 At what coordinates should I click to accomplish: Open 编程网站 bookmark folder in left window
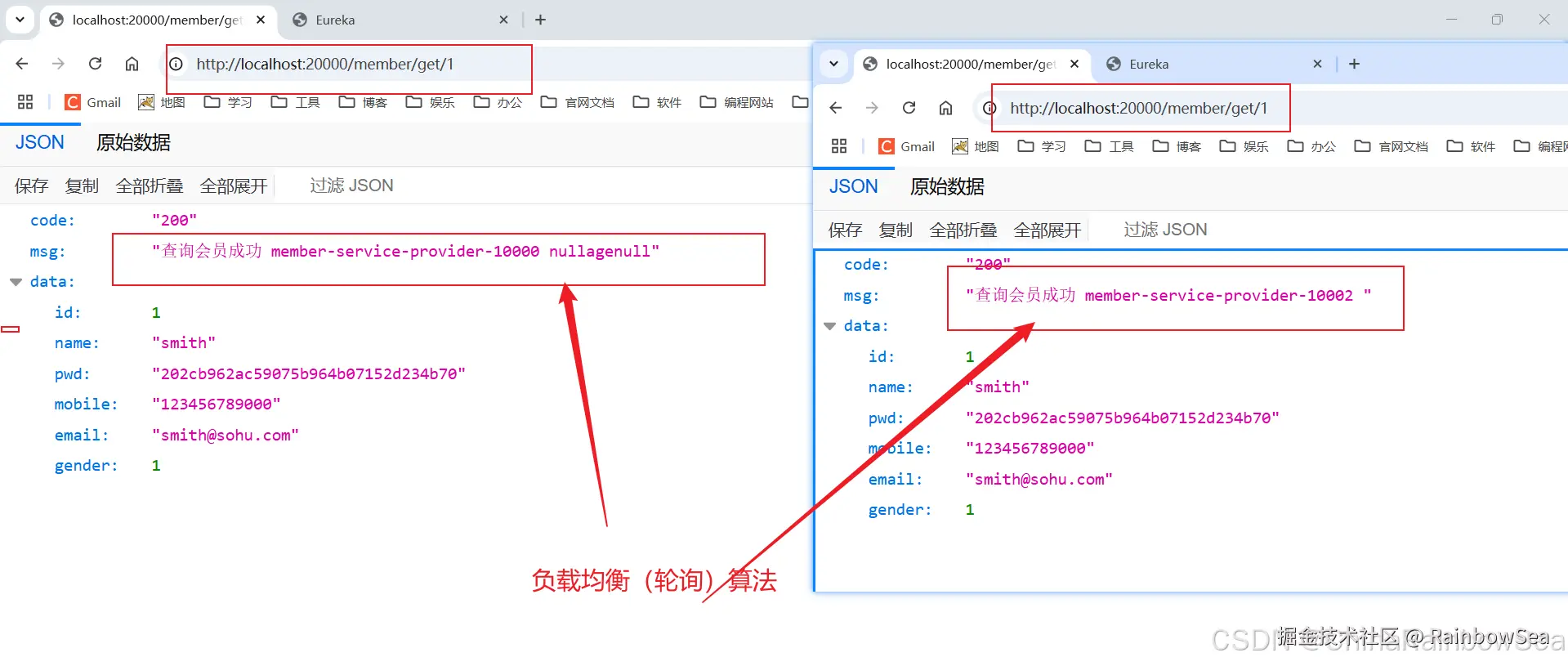[x=737, y=102]
